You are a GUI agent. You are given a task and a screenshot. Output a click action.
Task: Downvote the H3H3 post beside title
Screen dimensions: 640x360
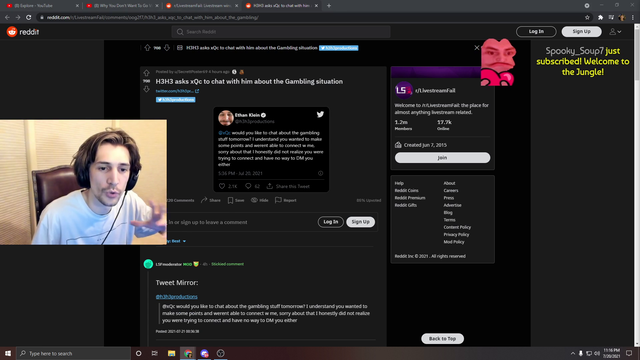pyautogui.click(x=146, y=89)
